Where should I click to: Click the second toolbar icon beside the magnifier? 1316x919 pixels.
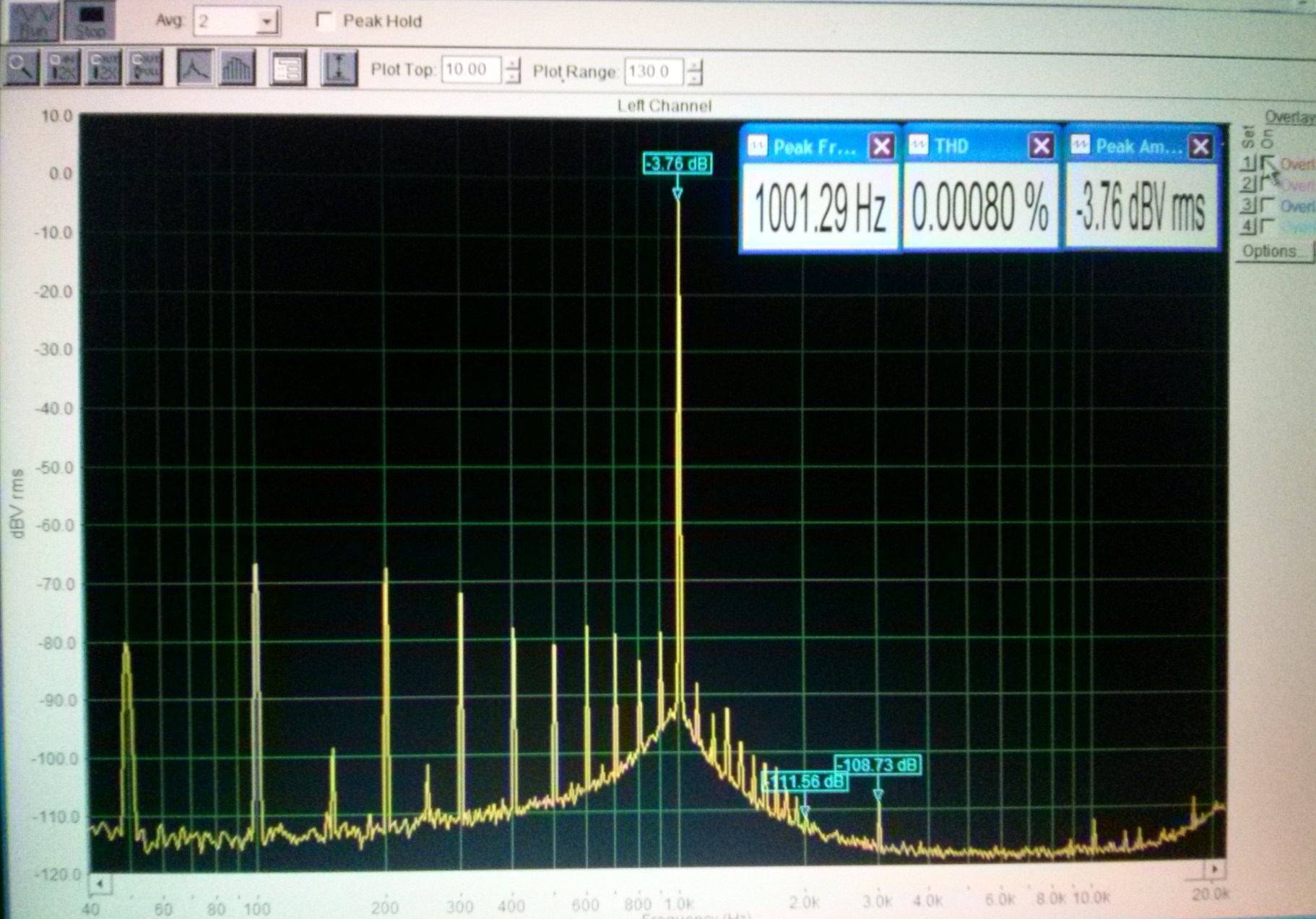[62, 69]
